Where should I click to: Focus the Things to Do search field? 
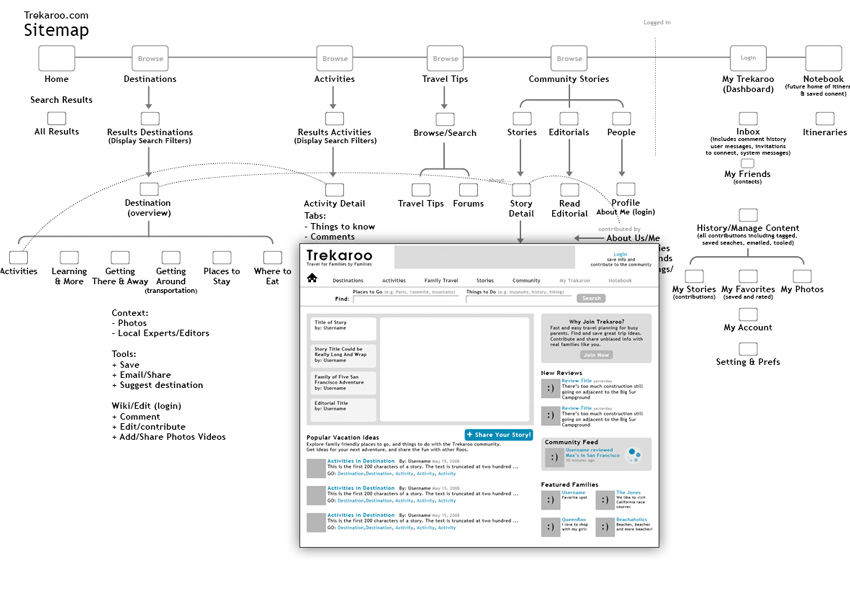click(x=519, y=298)
